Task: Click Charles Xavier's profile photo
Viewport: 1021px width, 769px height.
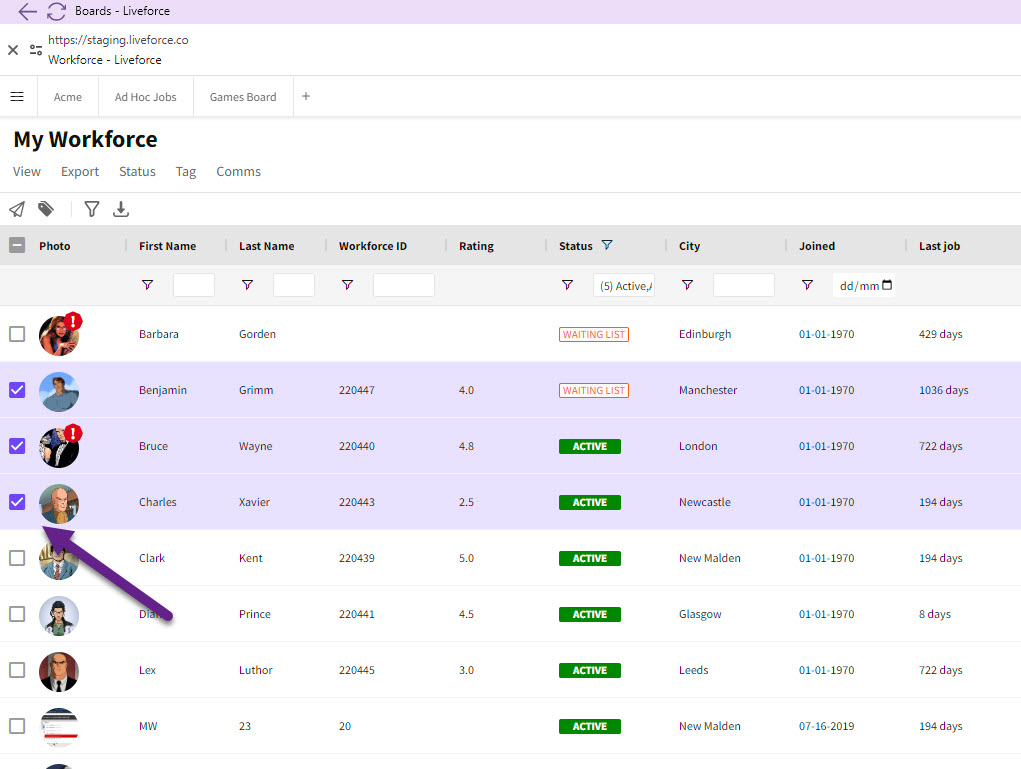Action: pos(59,502)
